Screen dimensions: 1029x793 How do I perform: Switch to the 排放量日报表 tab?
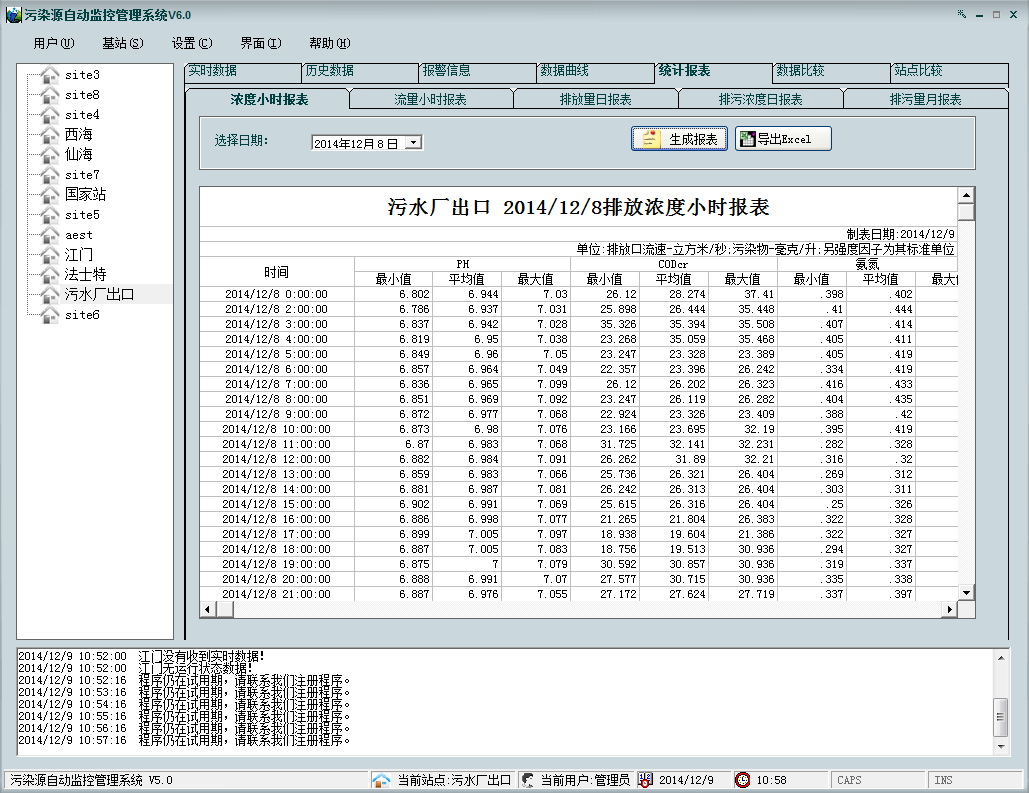595,100
